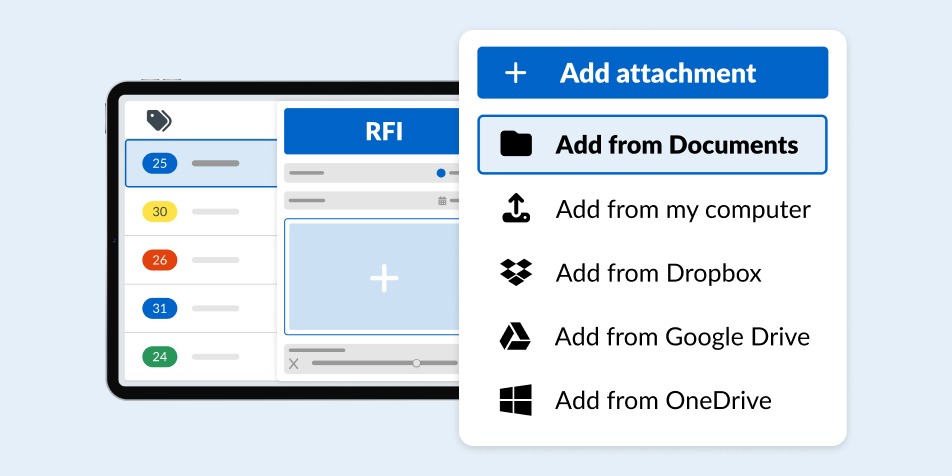This screenshot has height=476, width=952.
Task: Select the list row numbered 25
Action: pyautogui.click(x=200, y=163)
